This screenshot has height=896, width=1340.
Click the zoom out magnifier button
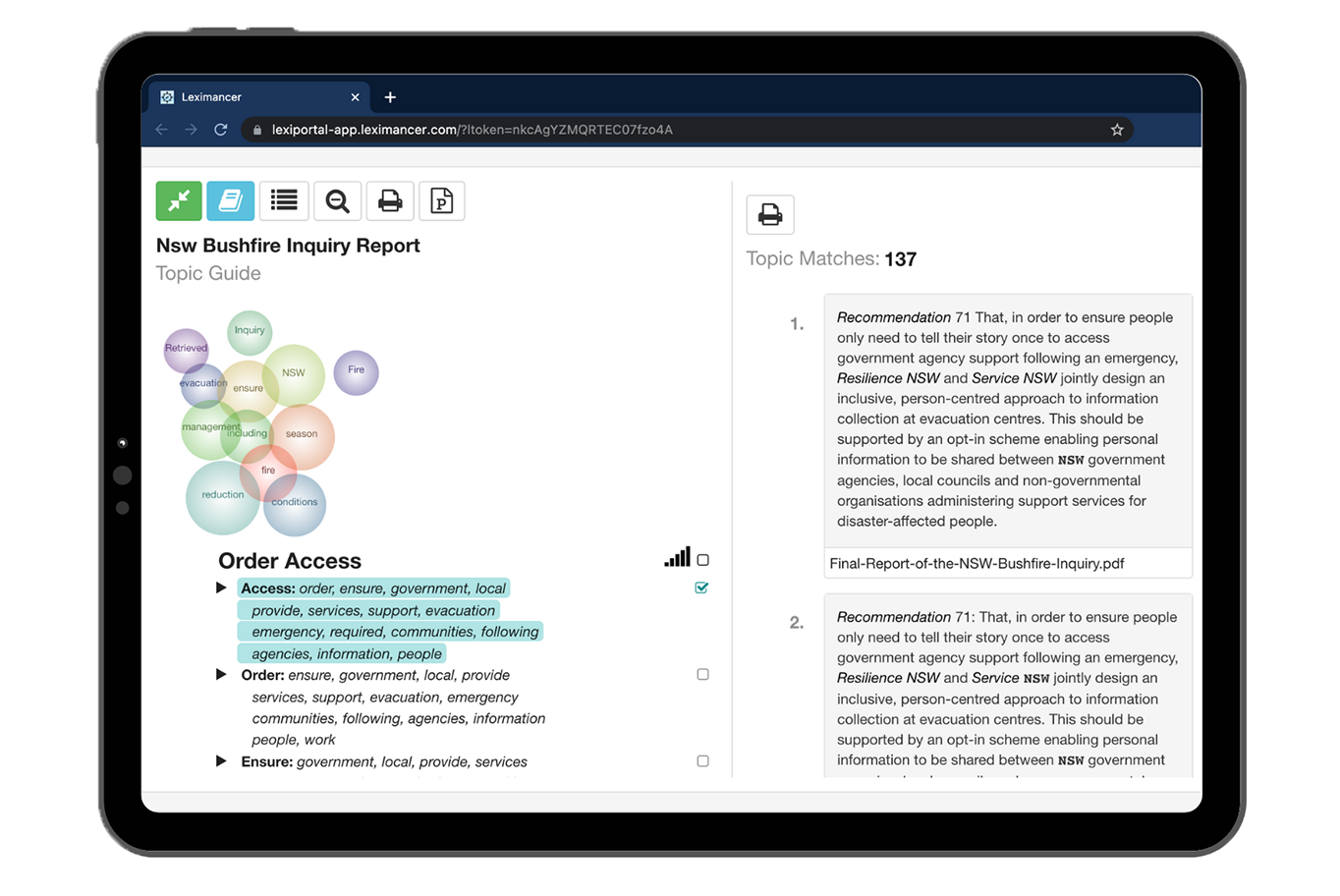click(337, 201)
